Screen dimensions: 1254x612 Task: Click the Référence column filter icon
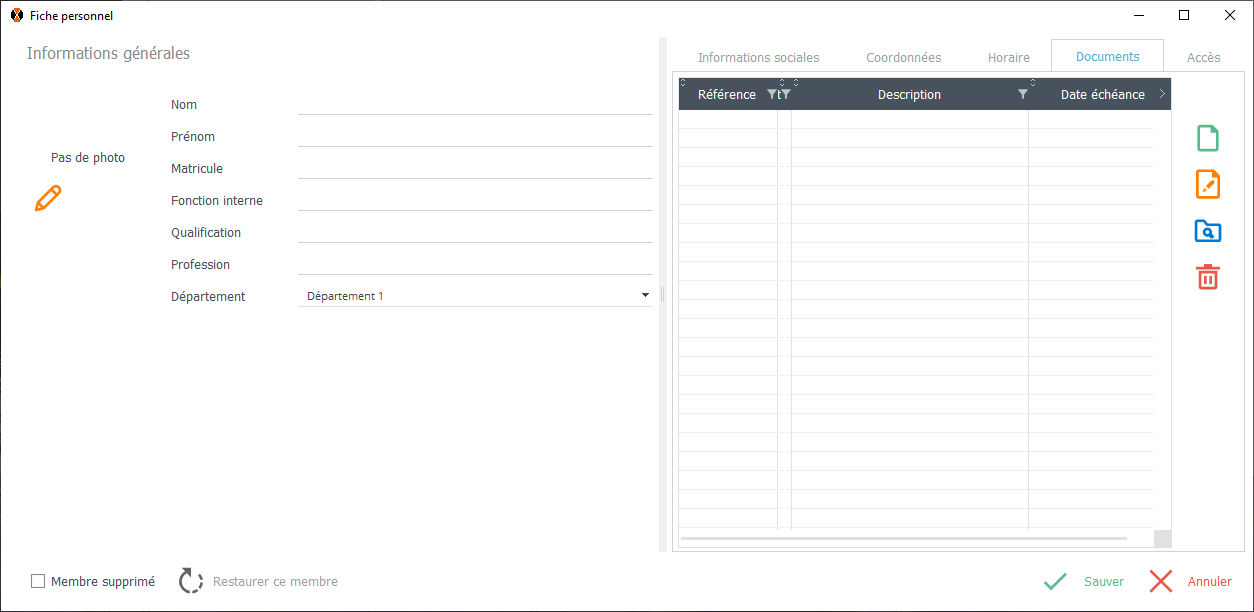(771, 94)
